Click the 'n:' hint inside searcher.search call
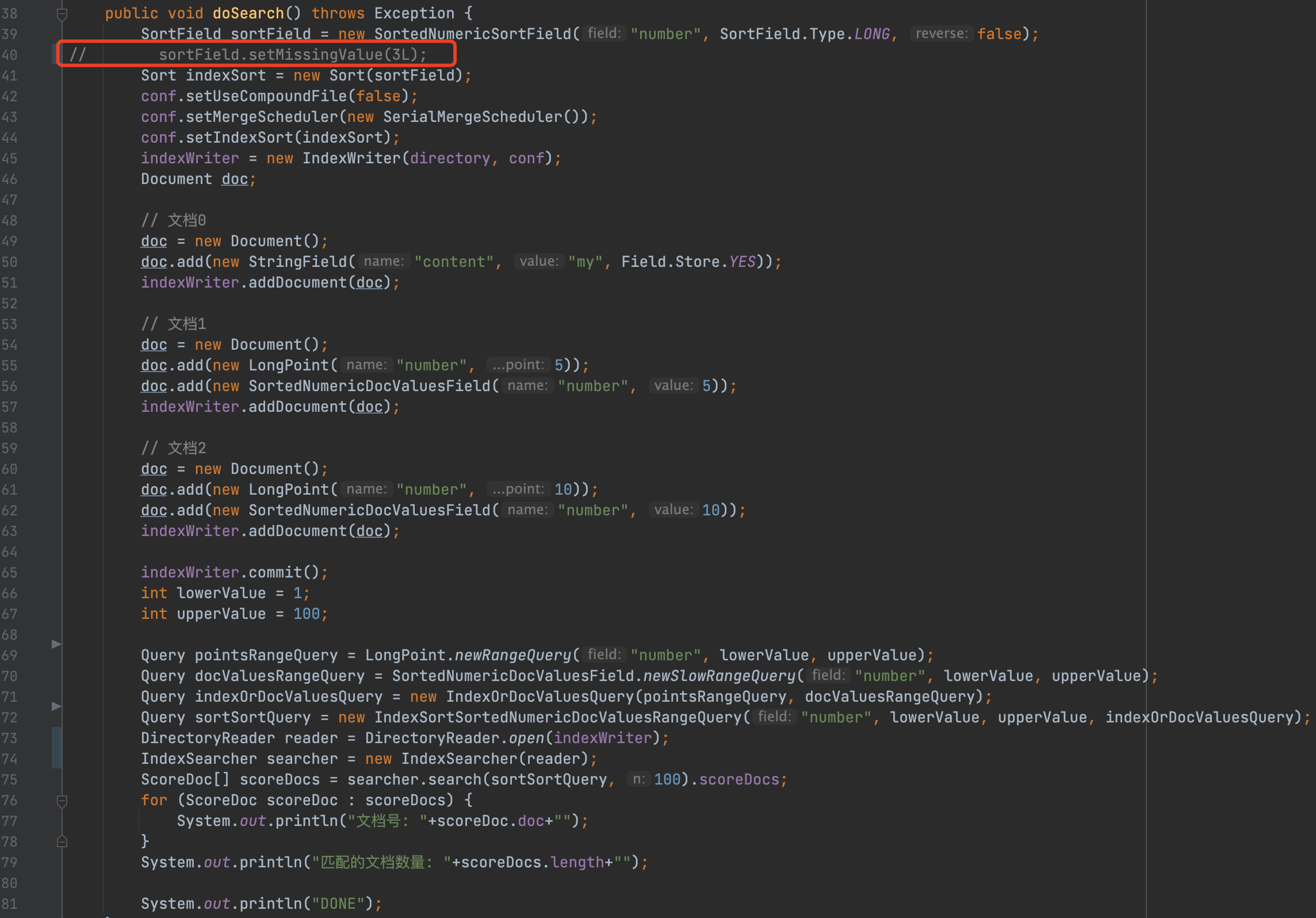Viewport: 1316px width, 918px height. 638,779
